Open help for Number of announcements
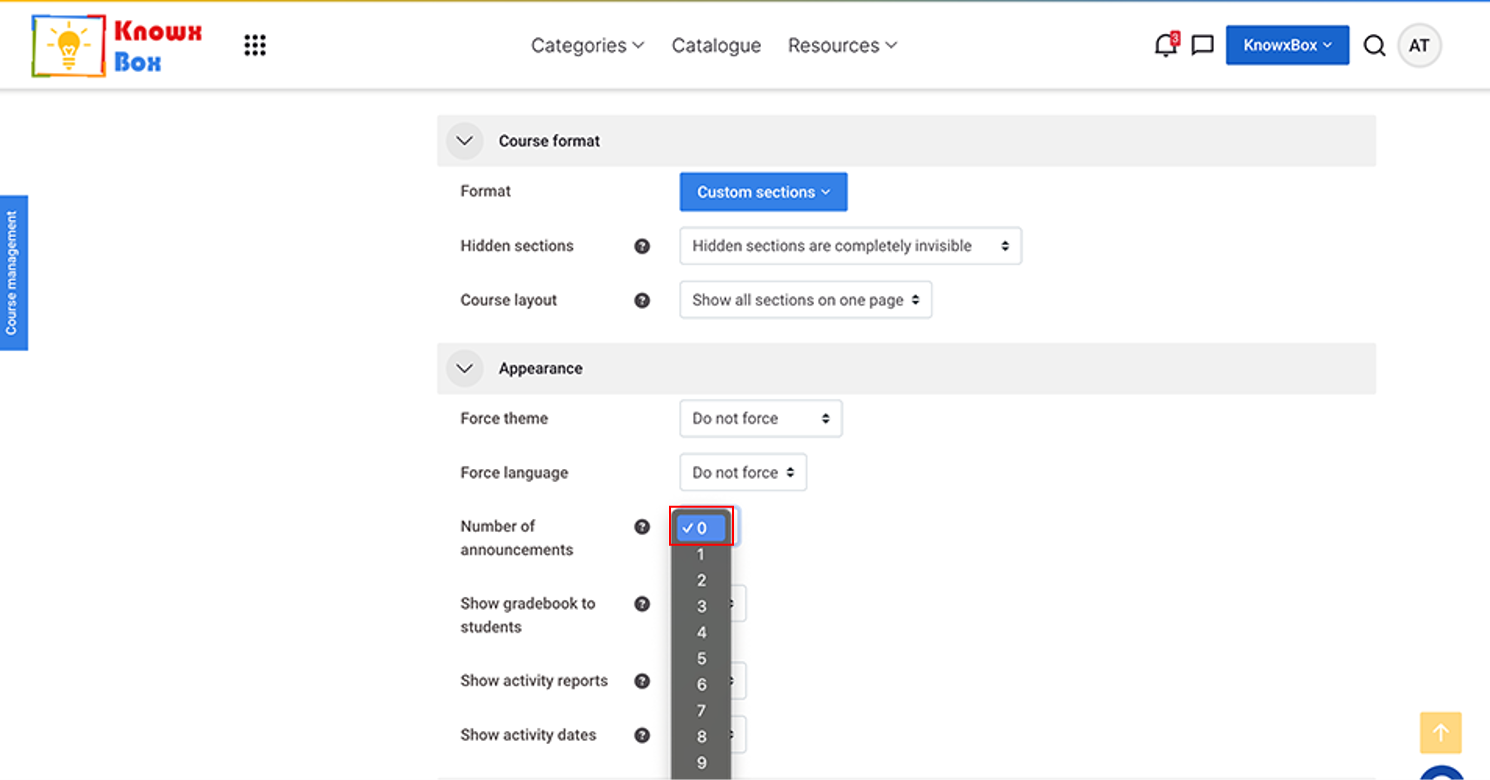 (642, 527)
